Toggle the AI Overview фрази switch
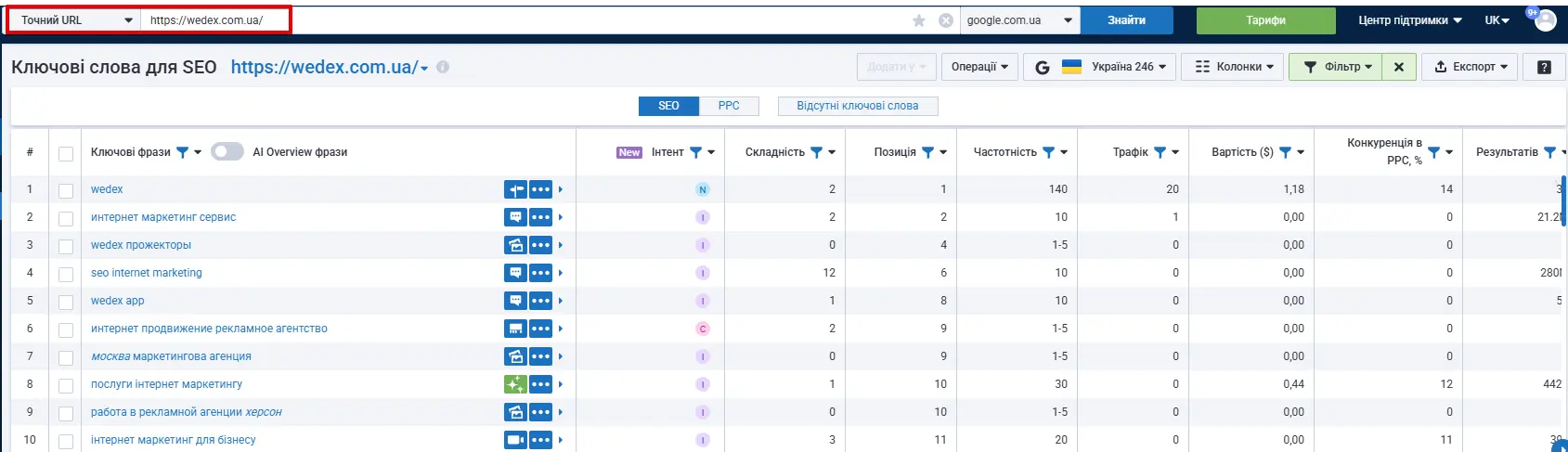Image resolution: width=1568 pixels, height=452 pixels. tap(227, 152)
